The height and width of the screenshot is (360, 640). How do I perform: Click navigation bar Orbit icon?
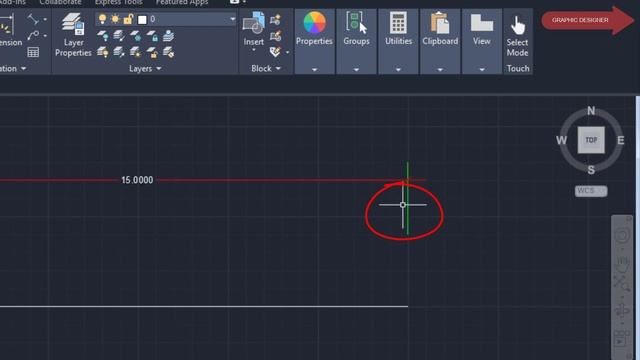(622, 311)
